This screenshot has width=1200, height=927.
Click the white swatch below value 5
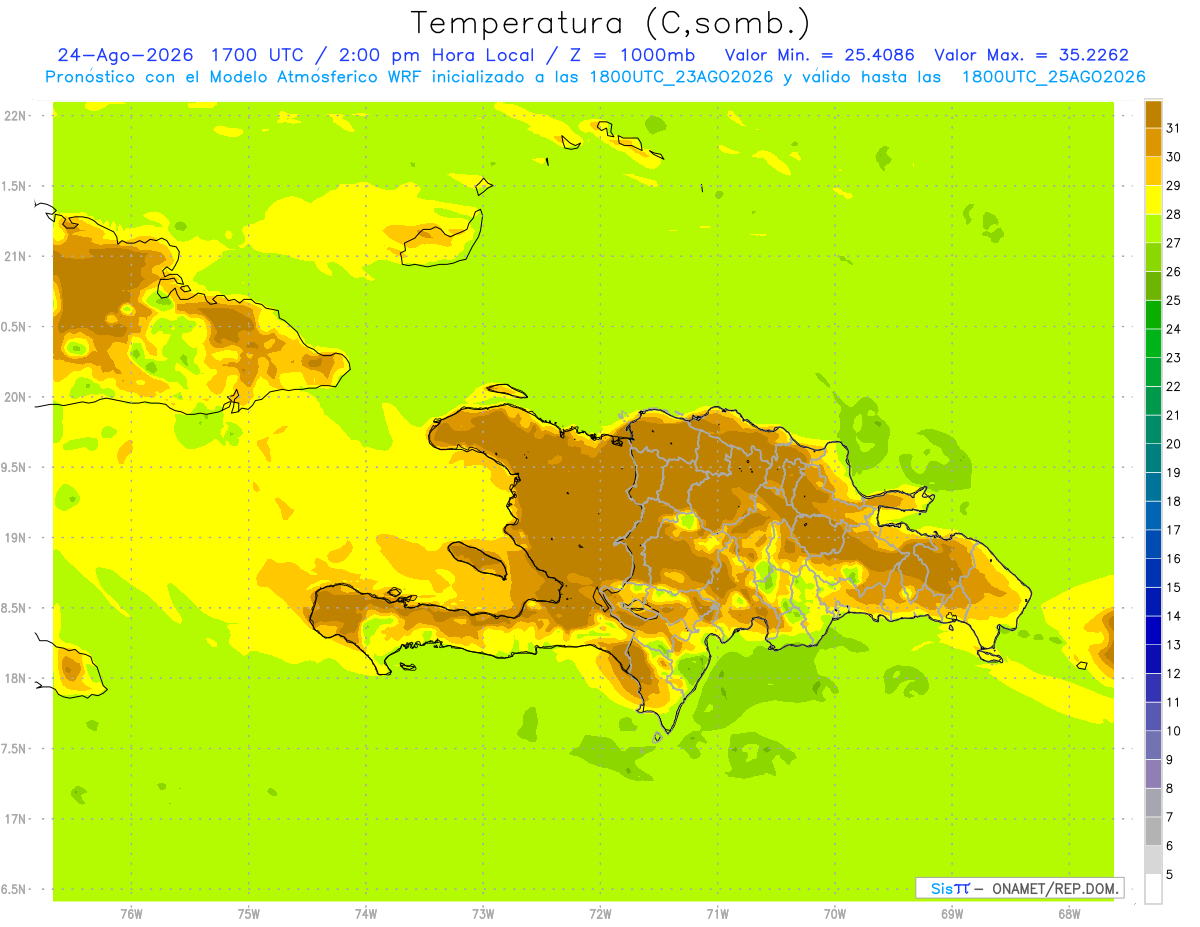[x=1153, y=889]
